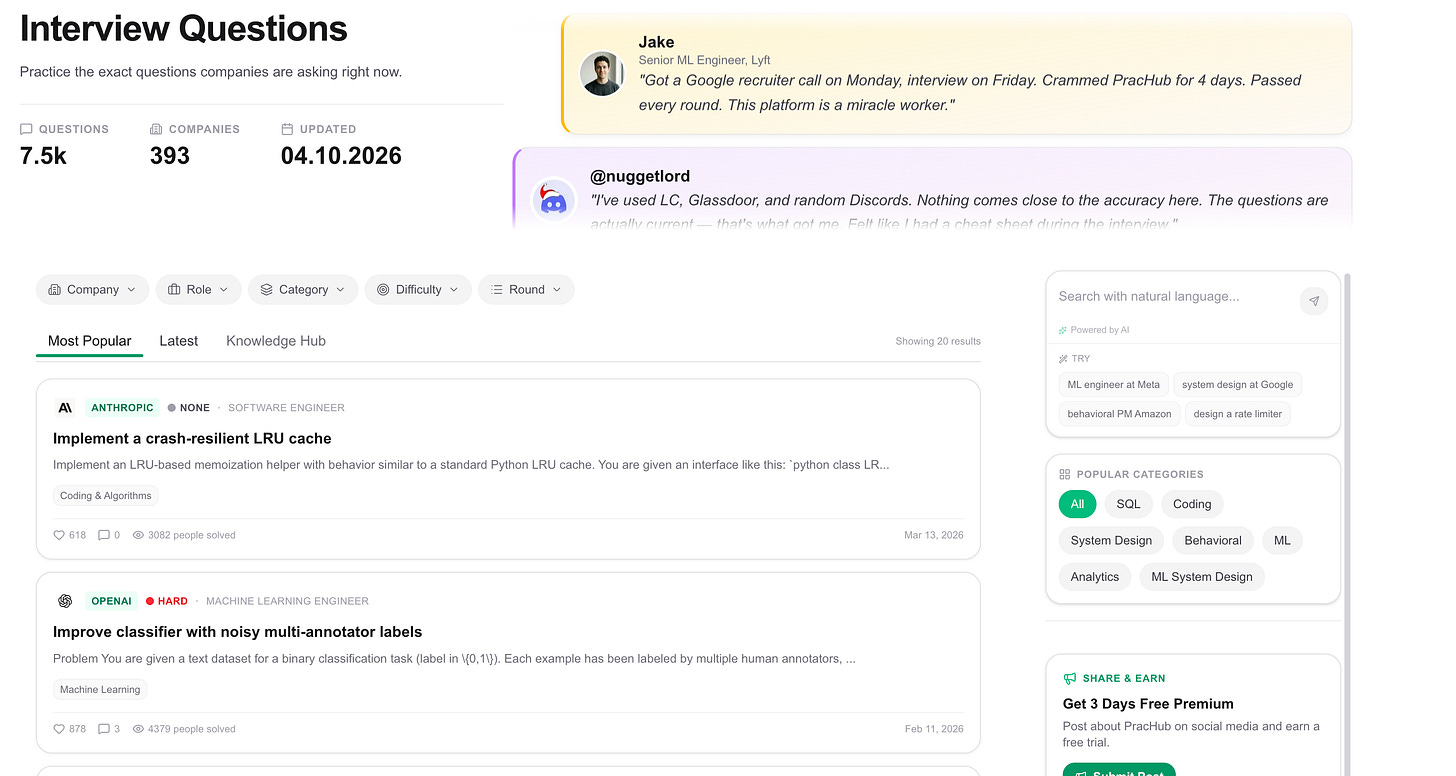Like the noisy labels question heart icon
Image resolution: width=1456 pixels, height=776 pixels.
coord(59,729)
